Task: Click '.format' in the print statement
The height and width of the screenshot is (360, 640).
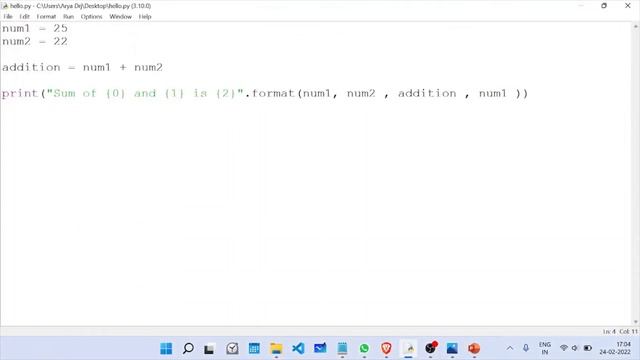Action: click(270, 93)
